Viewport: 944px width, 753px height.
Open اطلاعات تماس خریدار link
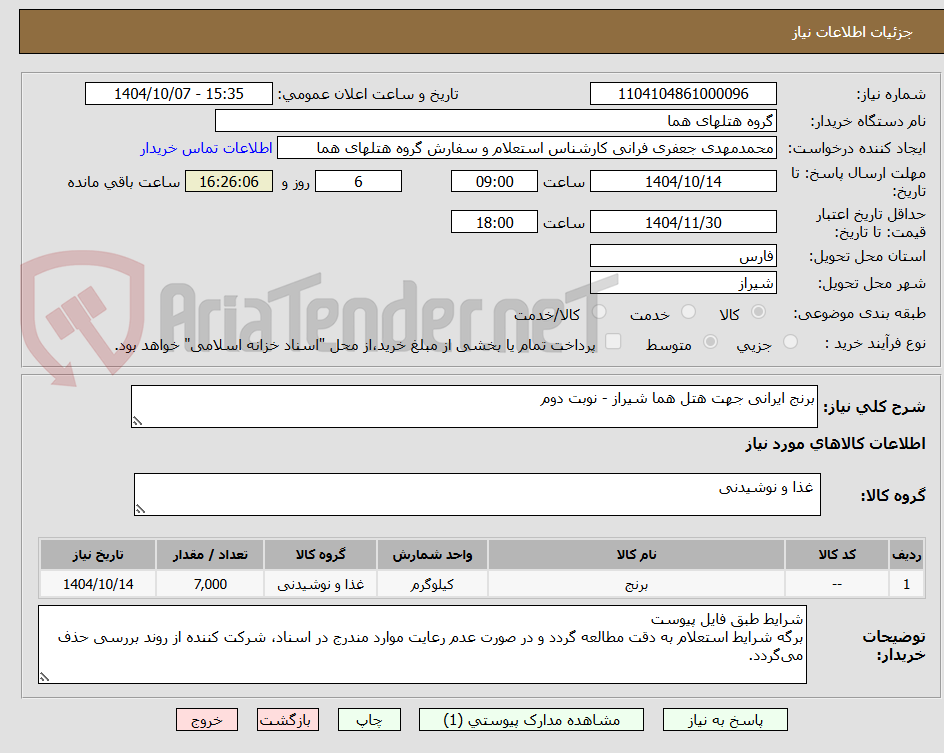pos(206,148)
